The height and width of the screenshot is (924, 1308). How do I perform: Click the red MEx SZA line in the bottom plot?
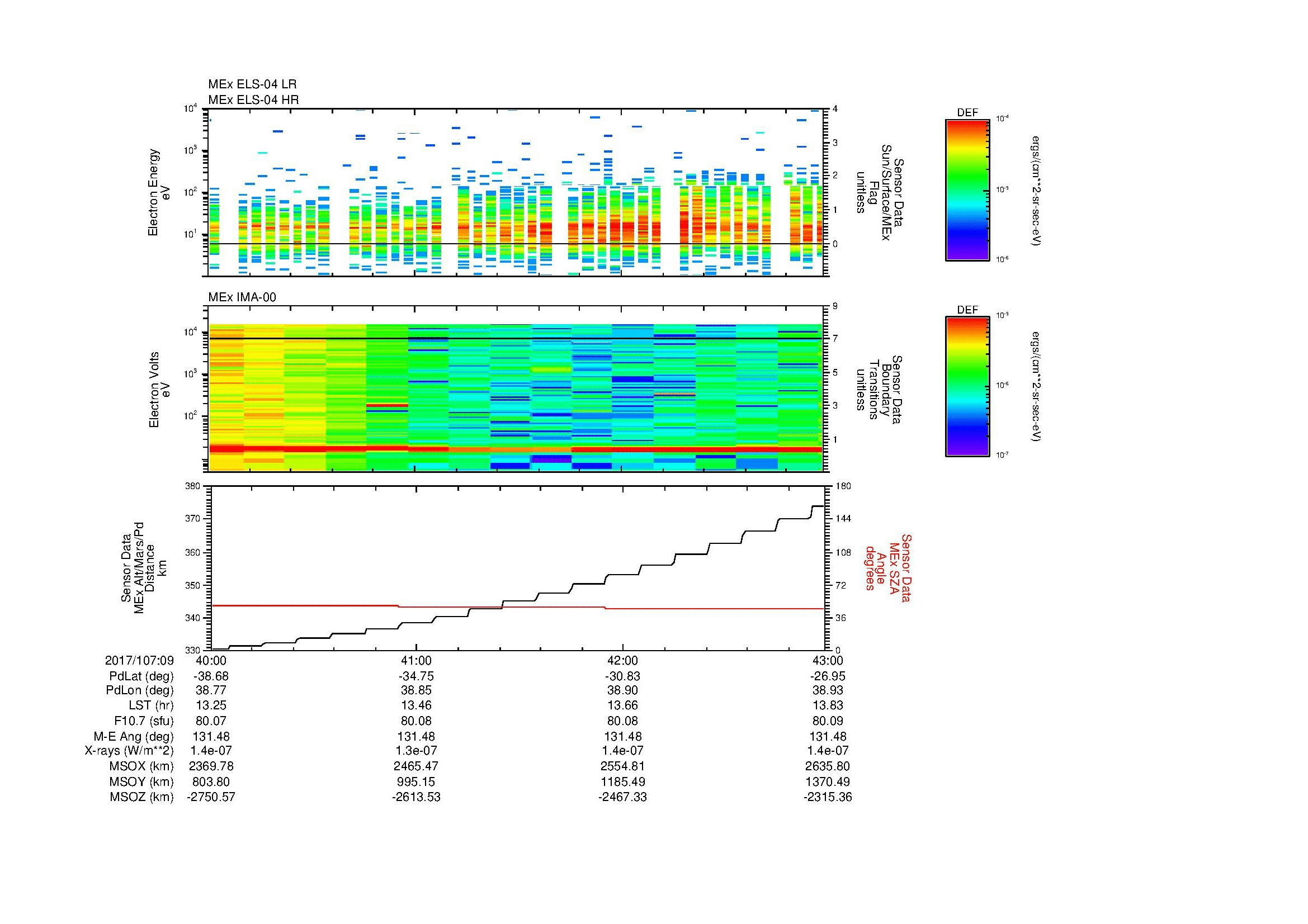tap(517, 608)
